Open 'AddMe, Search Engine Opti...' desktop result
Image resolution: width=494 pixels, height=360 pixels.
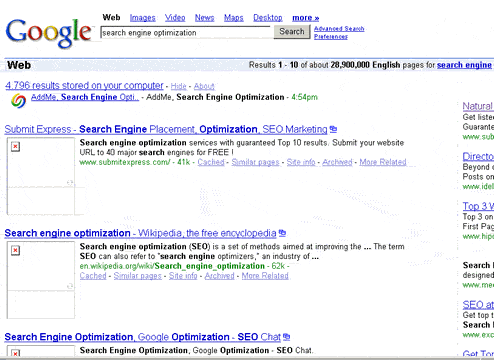(85, 97)
